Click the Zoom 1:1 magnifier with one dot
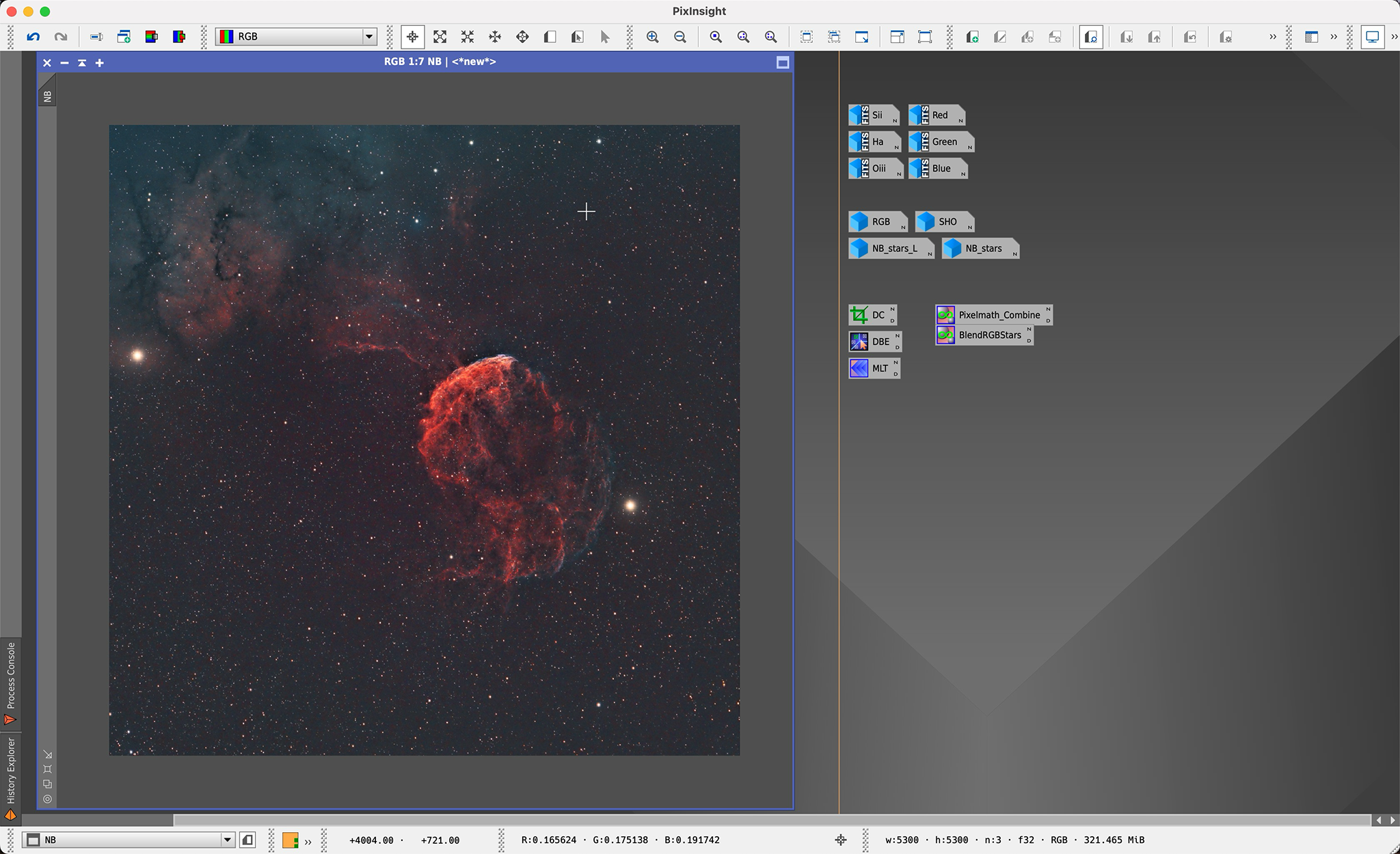Image resolution: width=1400 pixels, height=854 pixels. click(716, 37)
